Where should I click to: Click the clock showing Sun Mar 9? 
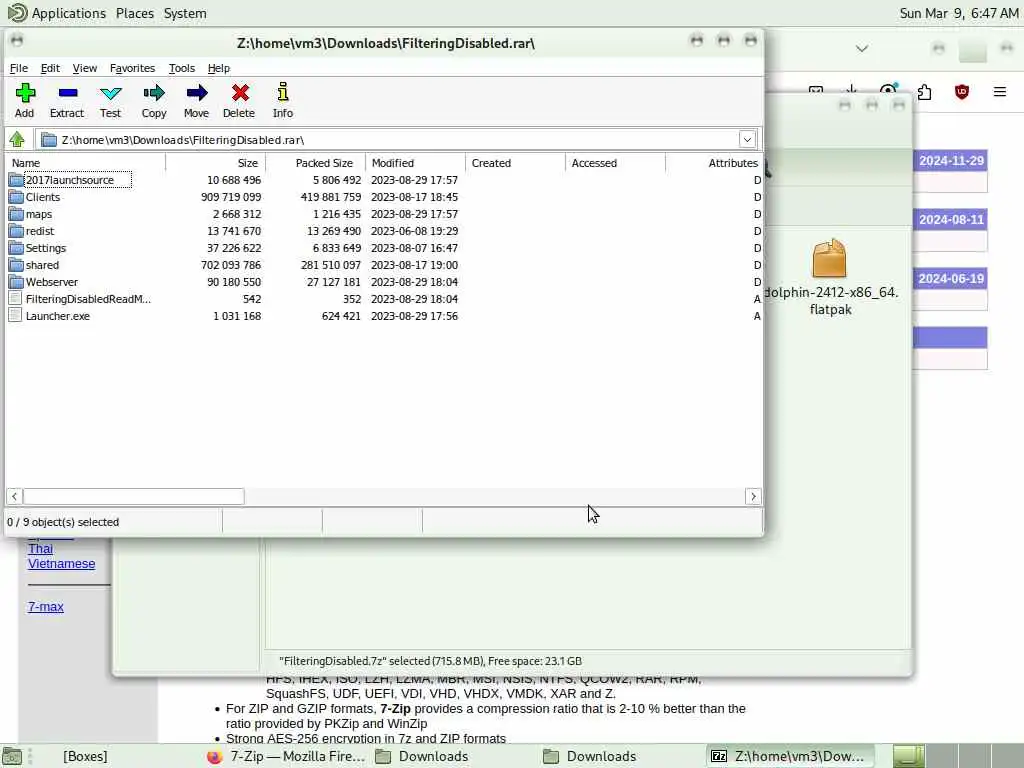pos(959,13)
